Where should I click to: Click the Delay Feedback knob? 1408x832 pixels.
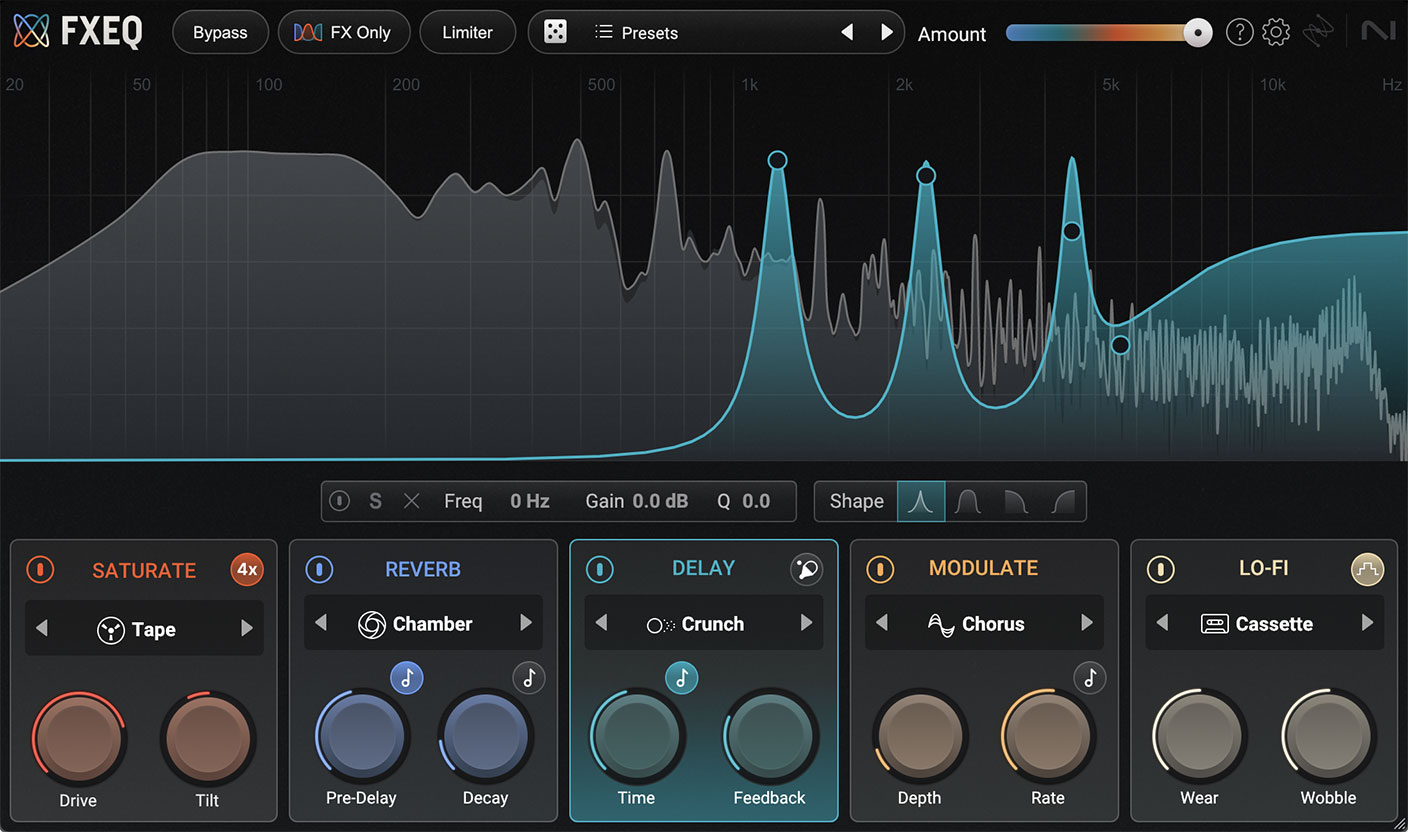(x=769, y=736)
